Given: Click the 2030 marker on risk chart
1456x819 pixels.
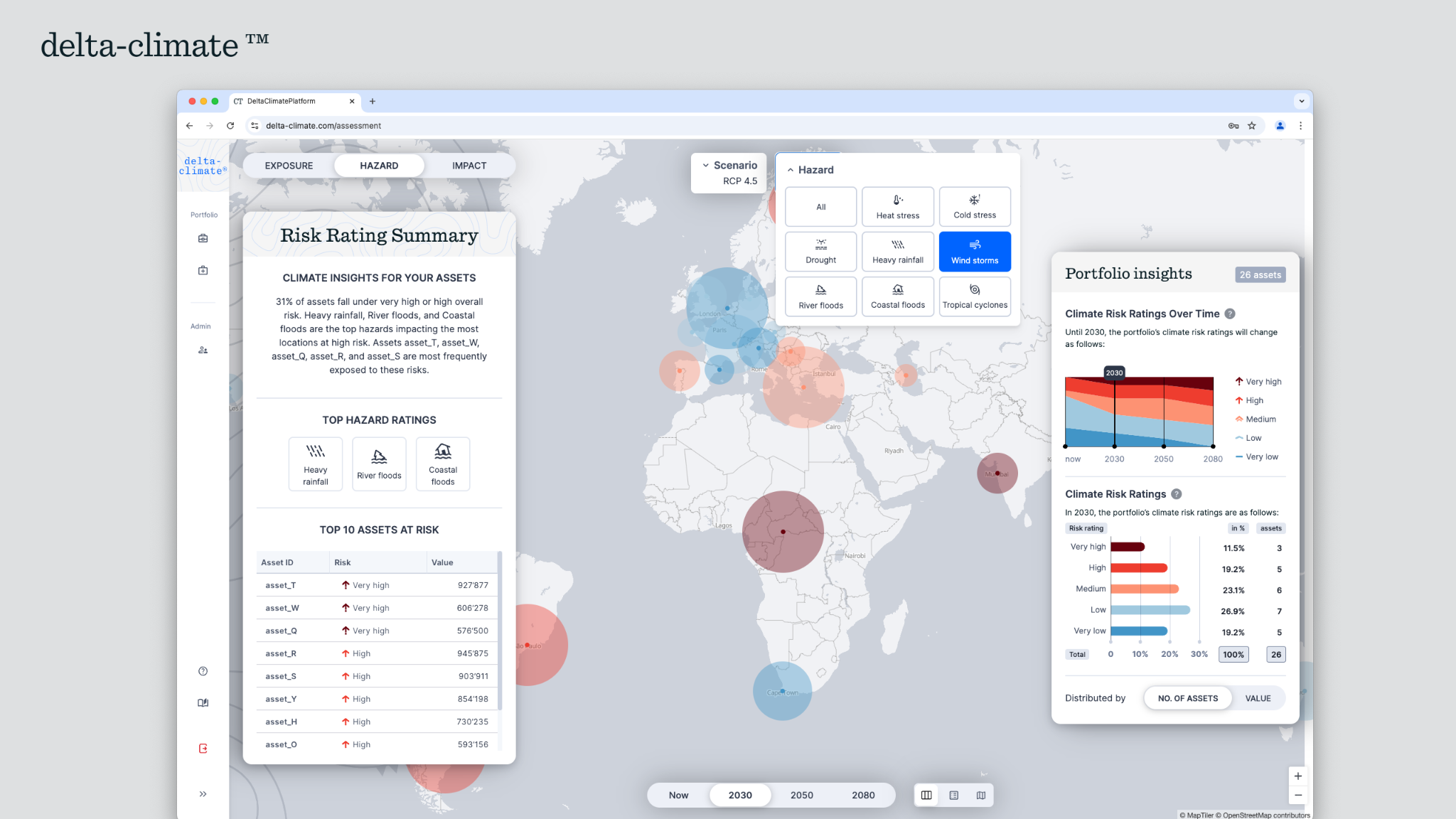Looking at the screenshot, I should [1114, 373].
